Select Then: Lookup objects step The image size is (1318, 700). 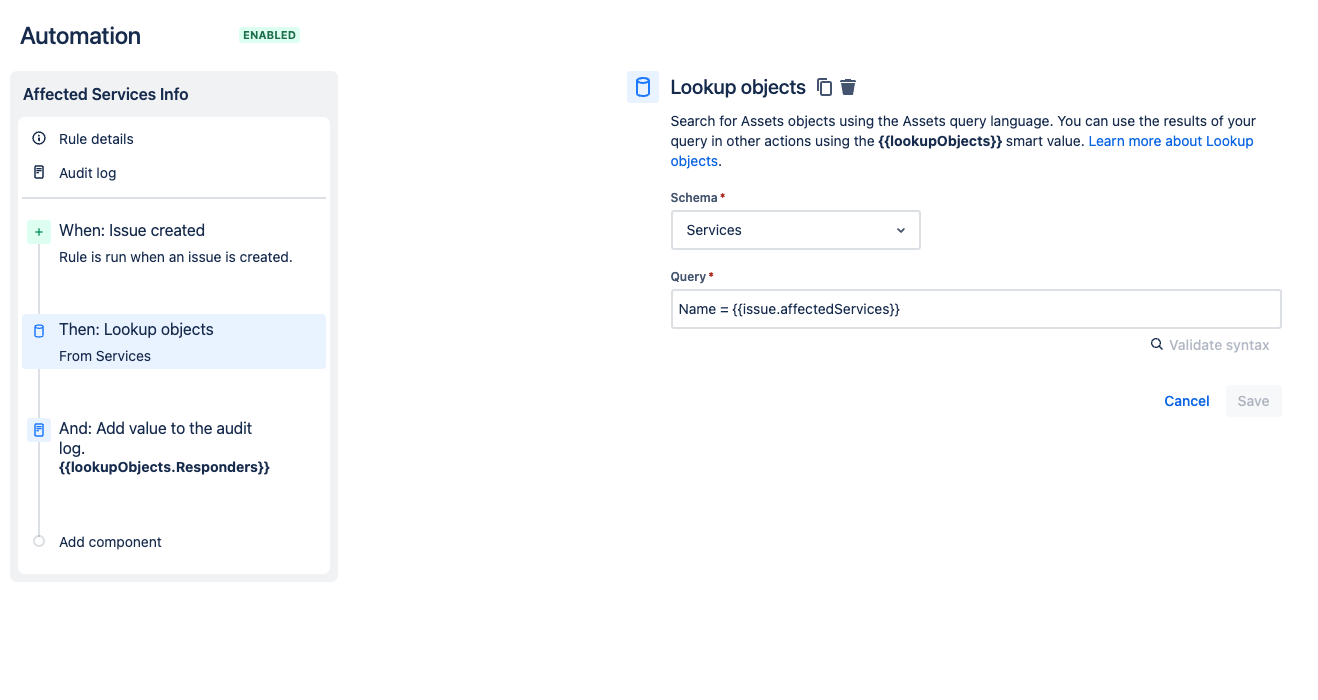coord(174,342)
